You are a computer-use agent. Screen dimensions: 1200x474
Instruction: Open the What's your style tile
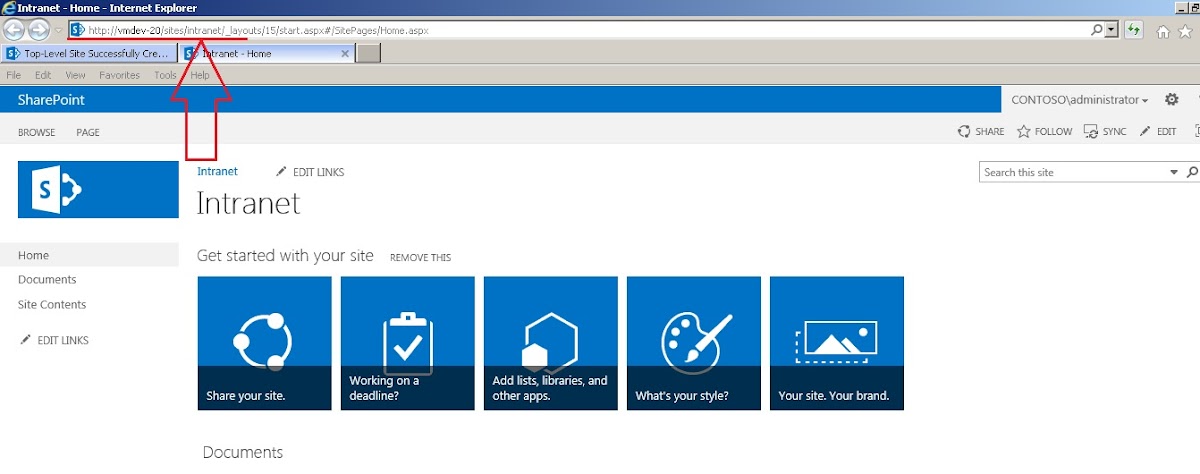pyautogui.click(x=693, y=343)
